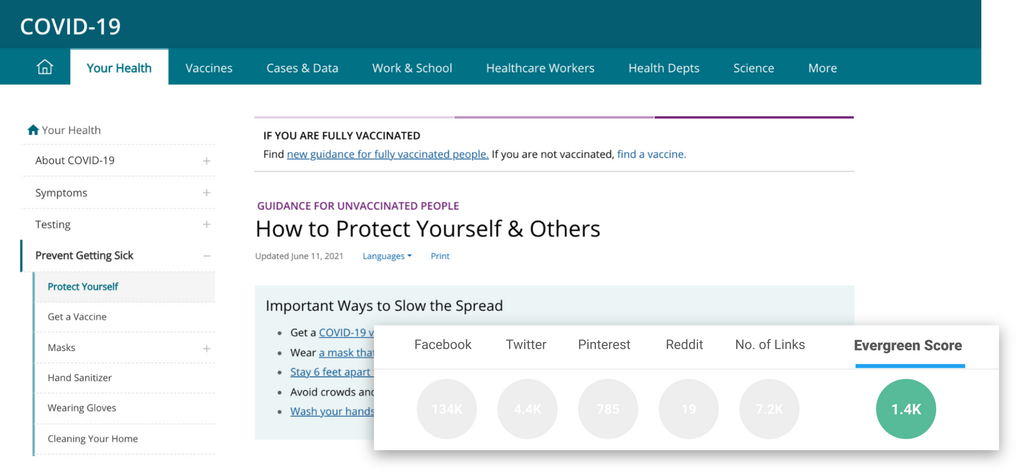Open new guidance for fully vaccinated people link
1024x476 pixels.
click(x=388, y=154)
